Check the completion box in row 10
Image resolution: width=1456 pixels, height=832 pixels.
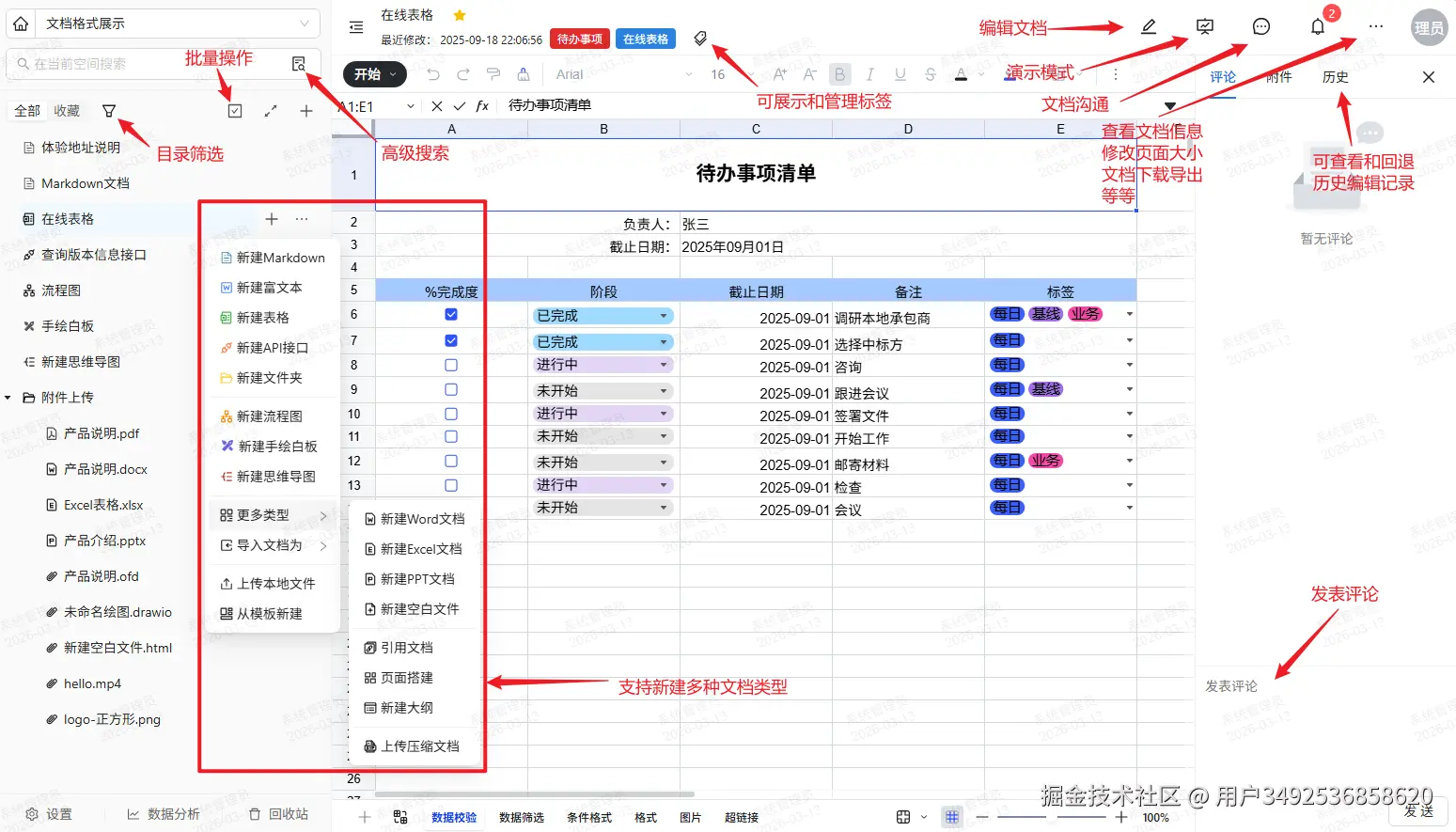tap(451, 414)
